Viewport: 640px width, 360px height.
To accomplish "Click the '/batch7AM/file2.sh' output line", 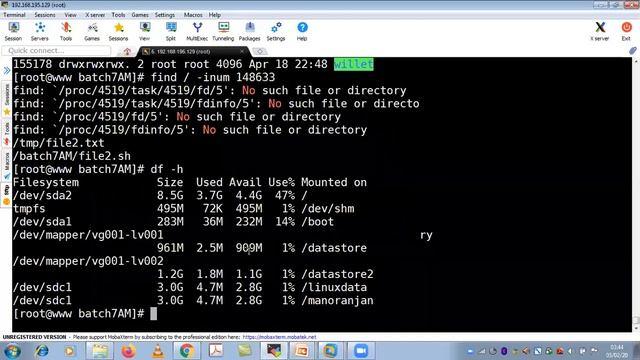I will (72, 156).
